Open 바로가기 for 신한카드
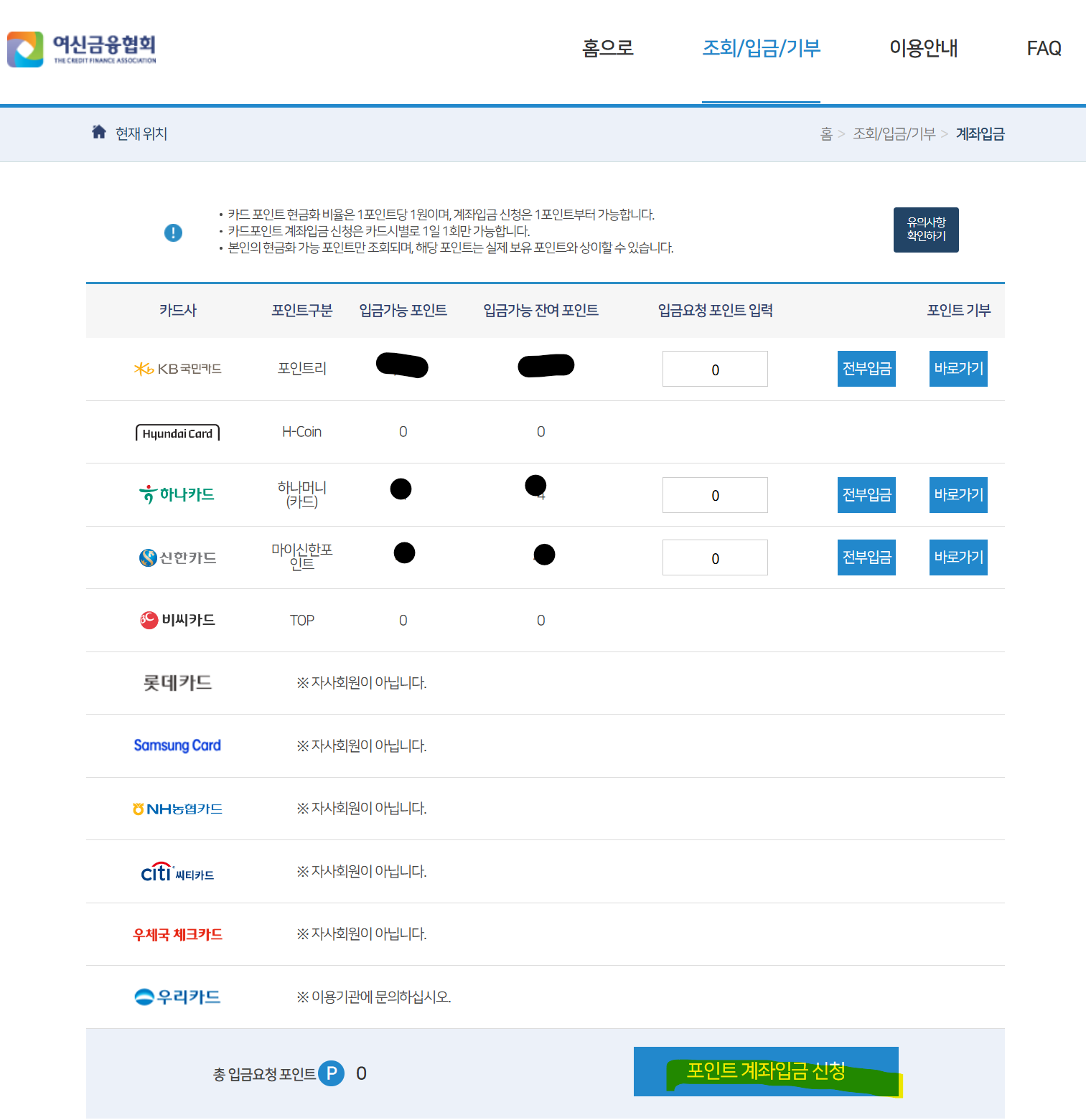The width and height of the screenshot is (1086, 1120). (x=958, y=557)
